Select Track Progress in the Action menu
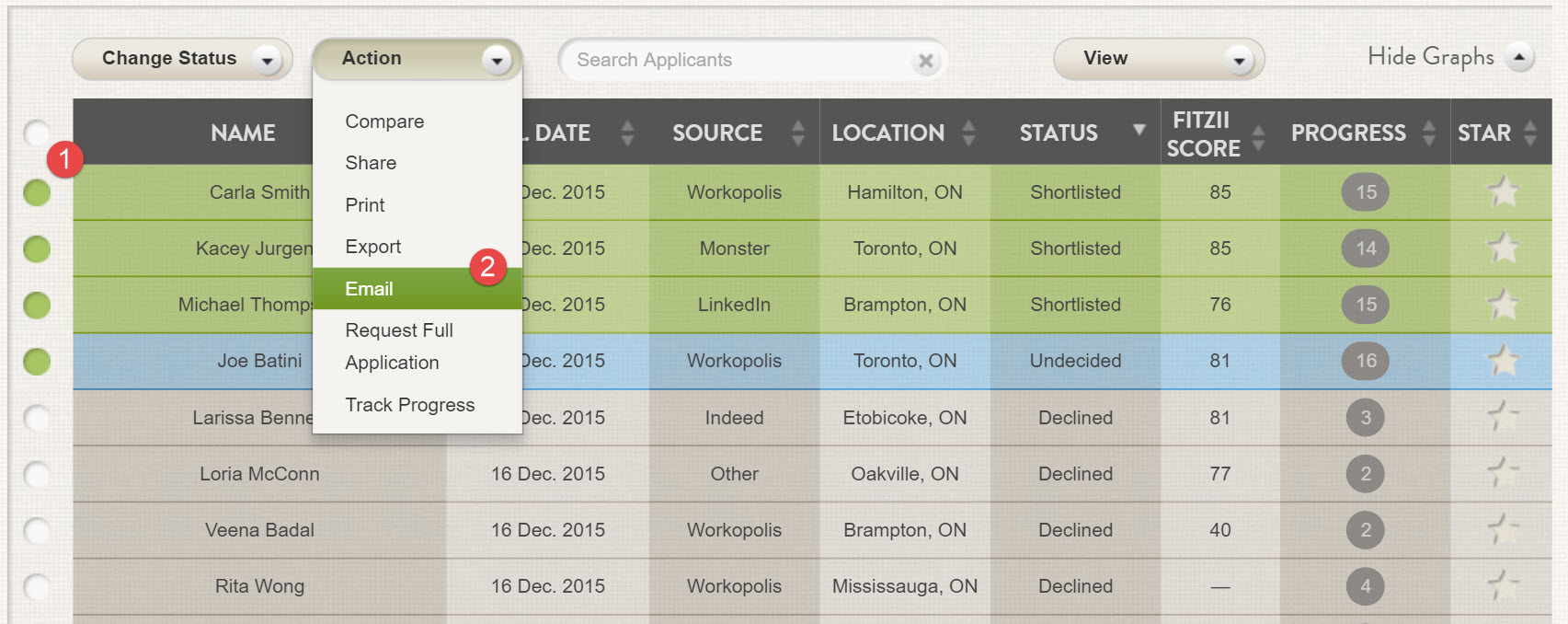 409,405
